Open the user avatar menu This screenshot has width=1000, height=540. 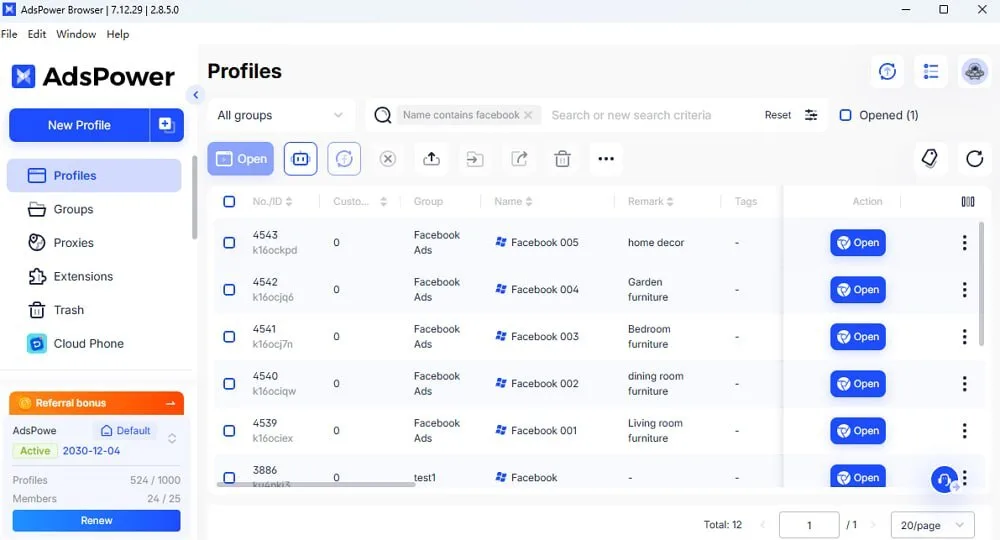974,71
